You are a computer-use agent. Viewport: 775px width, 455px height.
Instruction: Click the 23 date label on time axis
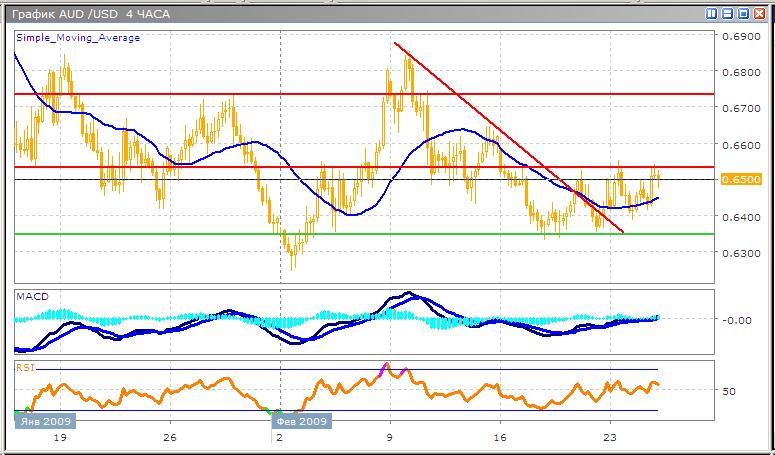[609, 438]
